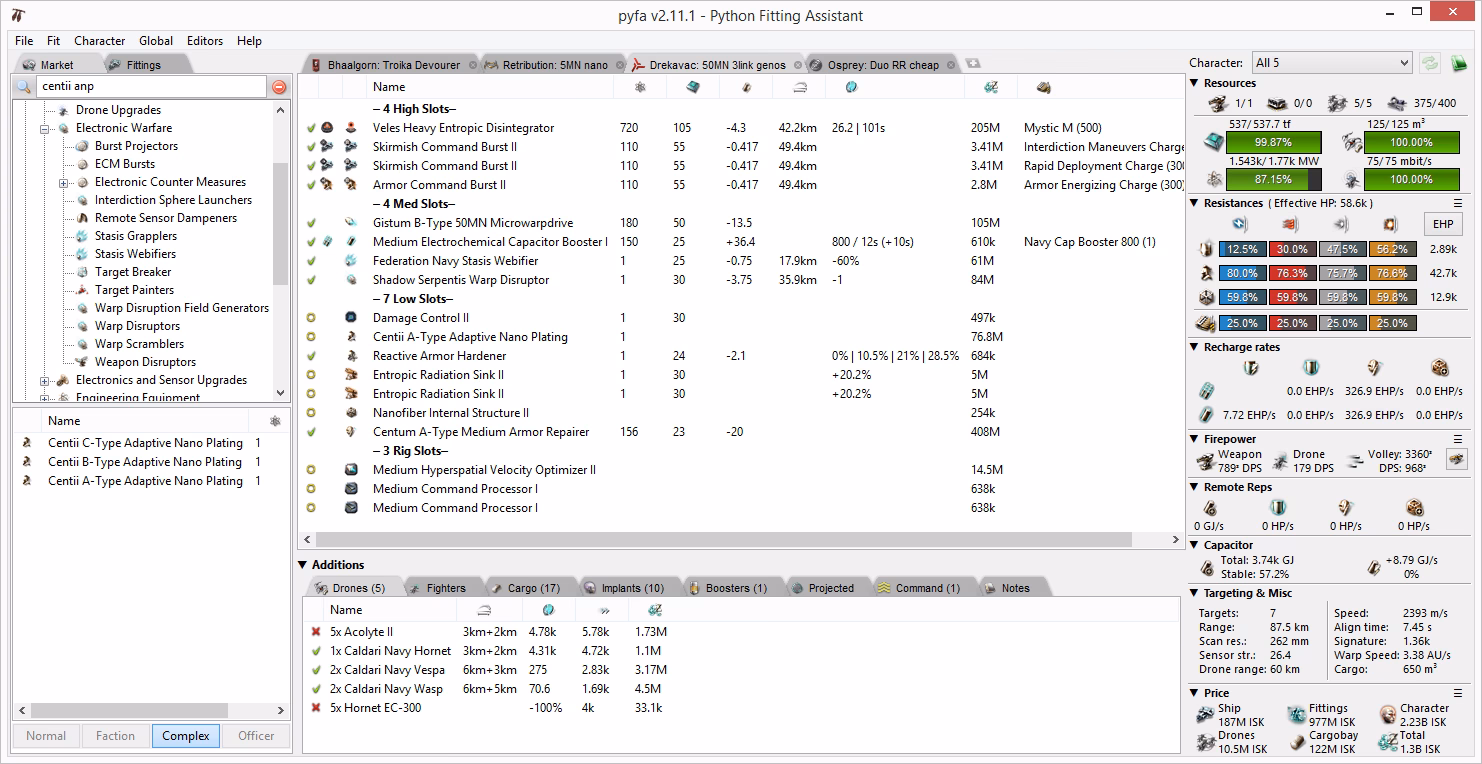Viewport: 1482px width, 764px height.
Task: Collapse the Resources panel
Action: (1193, 83)
